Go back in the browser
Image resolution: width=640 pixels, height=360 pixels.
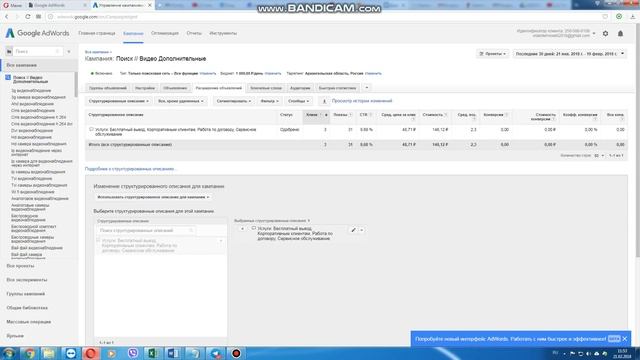(7, 17)
